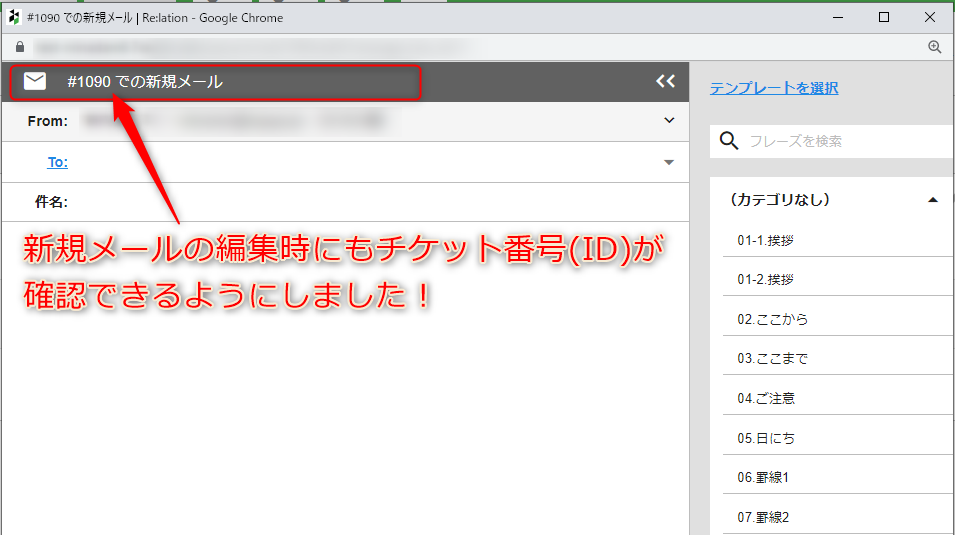Expand the From address dropdown
This screenshot has height=535, width=955.
point(669,121)
